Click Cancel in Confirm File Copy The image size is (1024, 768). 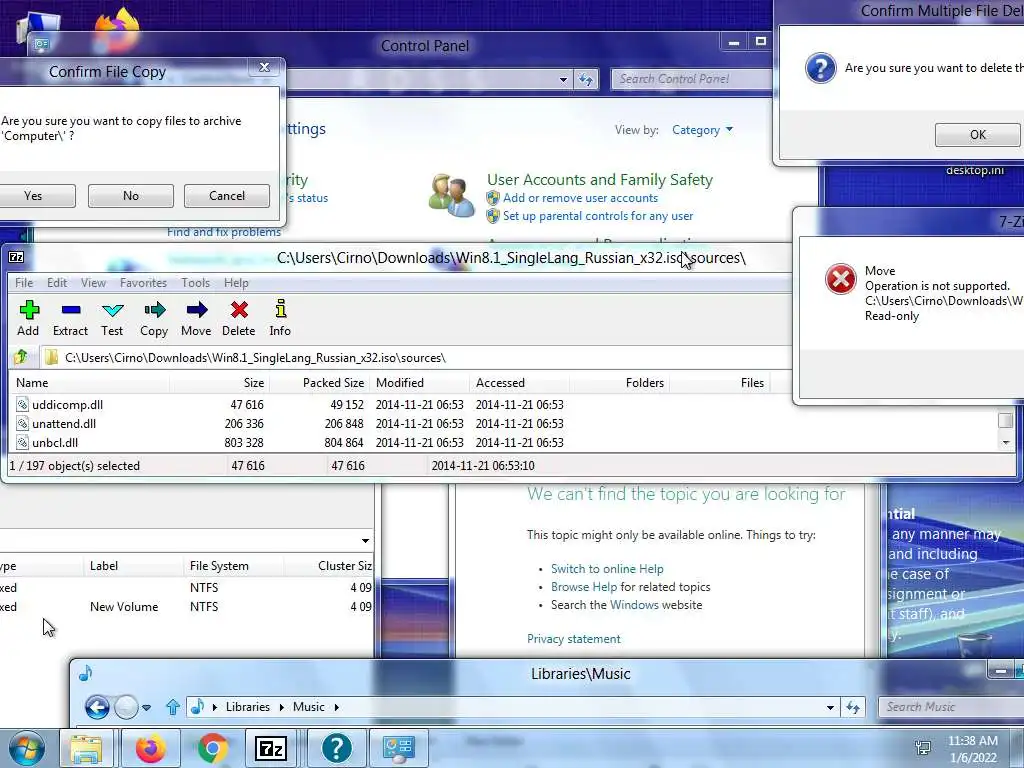point(227,196)
